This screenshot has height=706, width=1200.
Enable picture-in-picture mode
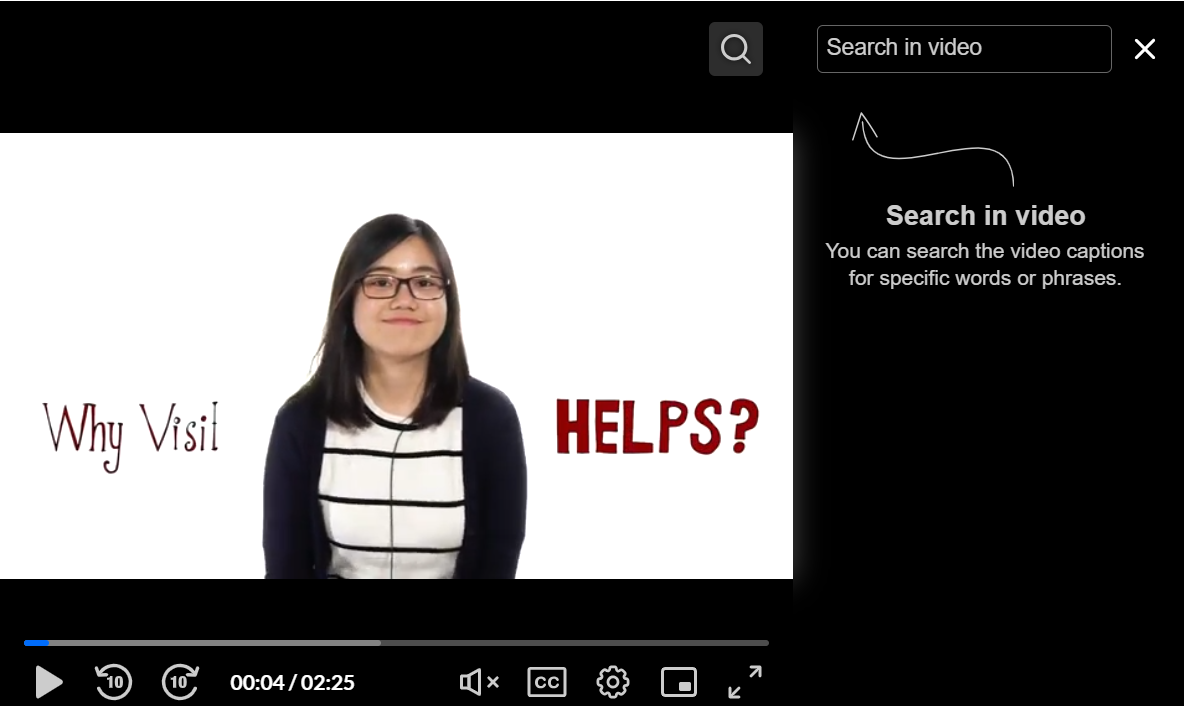(679, 682)
